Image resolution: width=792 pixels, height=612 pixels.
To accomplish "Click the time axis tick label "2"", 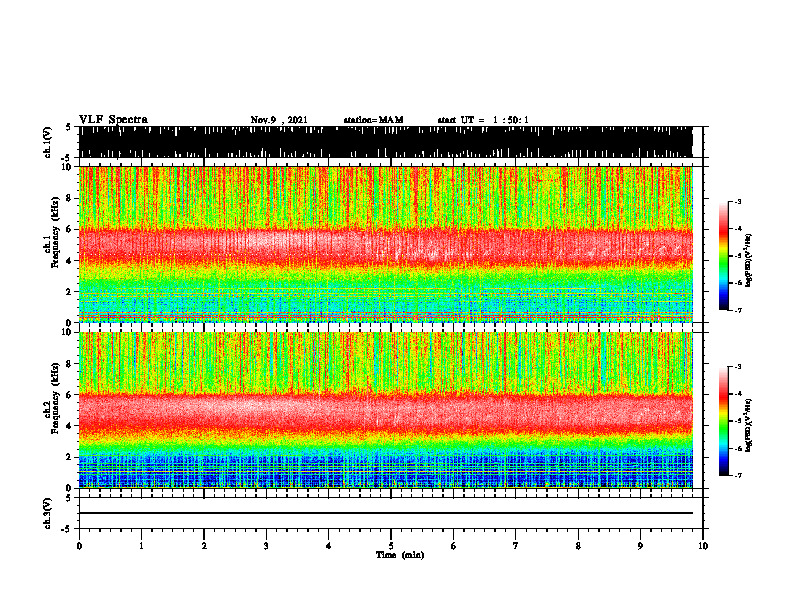I will (x=204, y=546).
